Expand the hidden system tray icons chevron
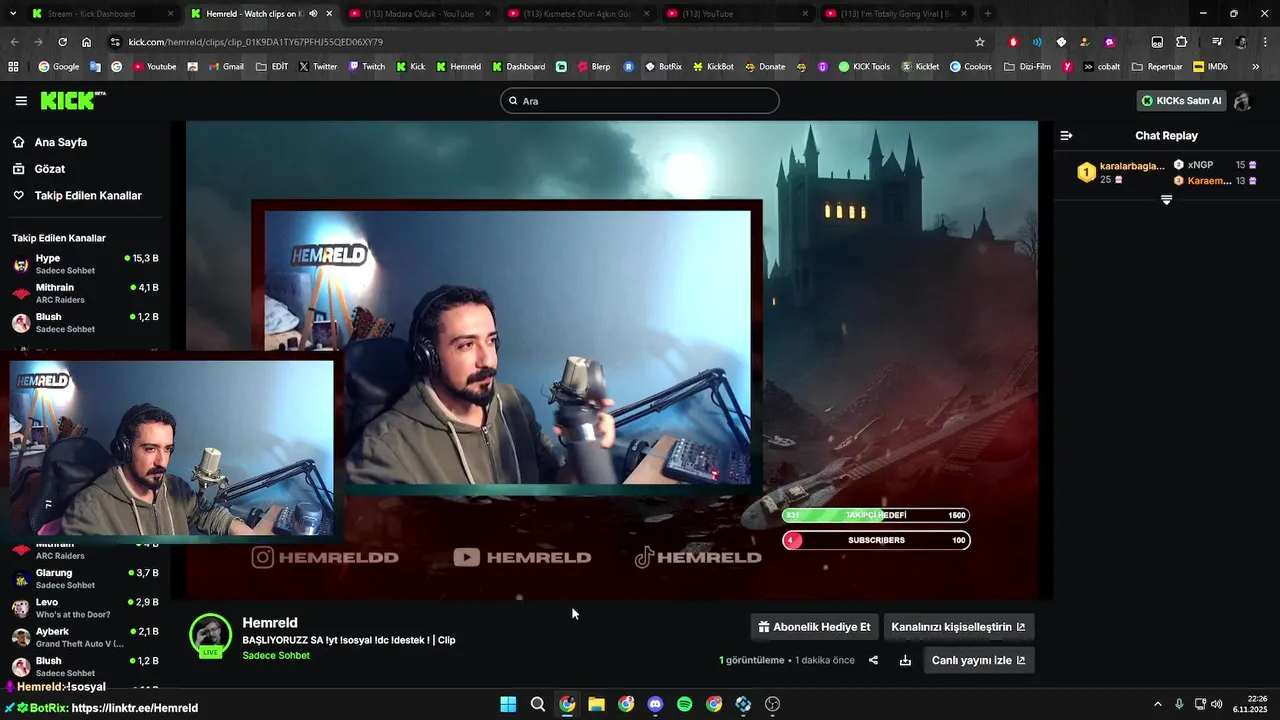Image resolution: width=1280 pixels, height=720 pixels. coord(1158,704)
